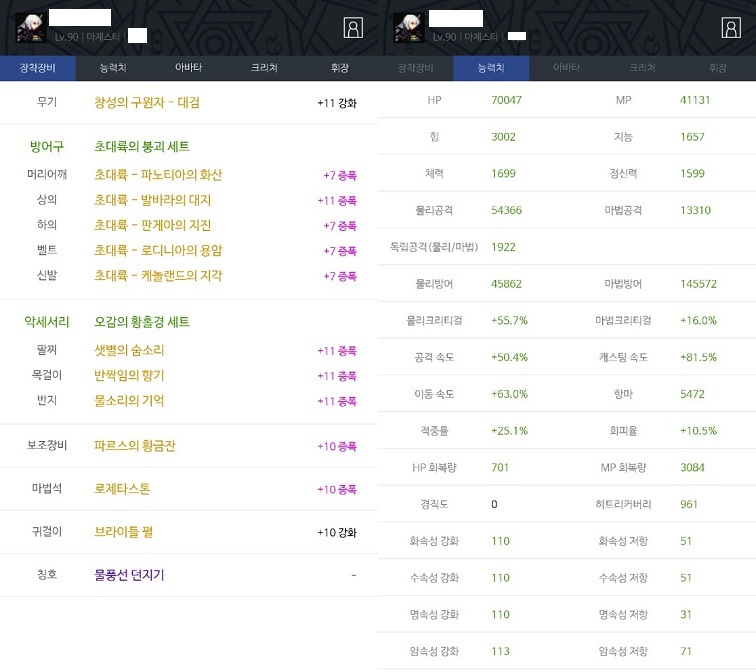Click HP value 70047

[x=506, y=100]
